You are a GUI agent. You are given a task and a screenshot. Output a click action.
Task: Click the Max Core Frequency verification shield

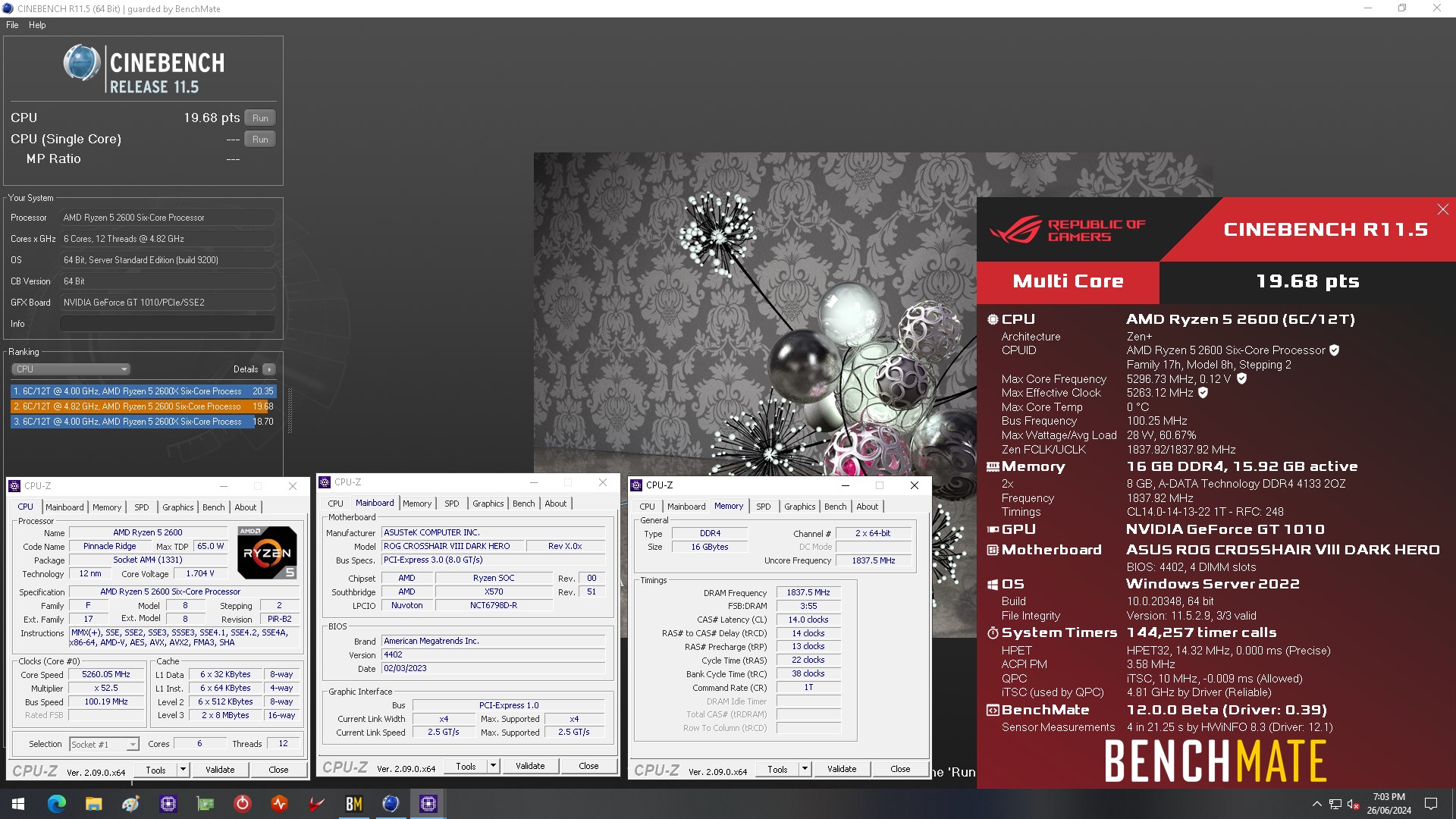tap(1241, 378)
